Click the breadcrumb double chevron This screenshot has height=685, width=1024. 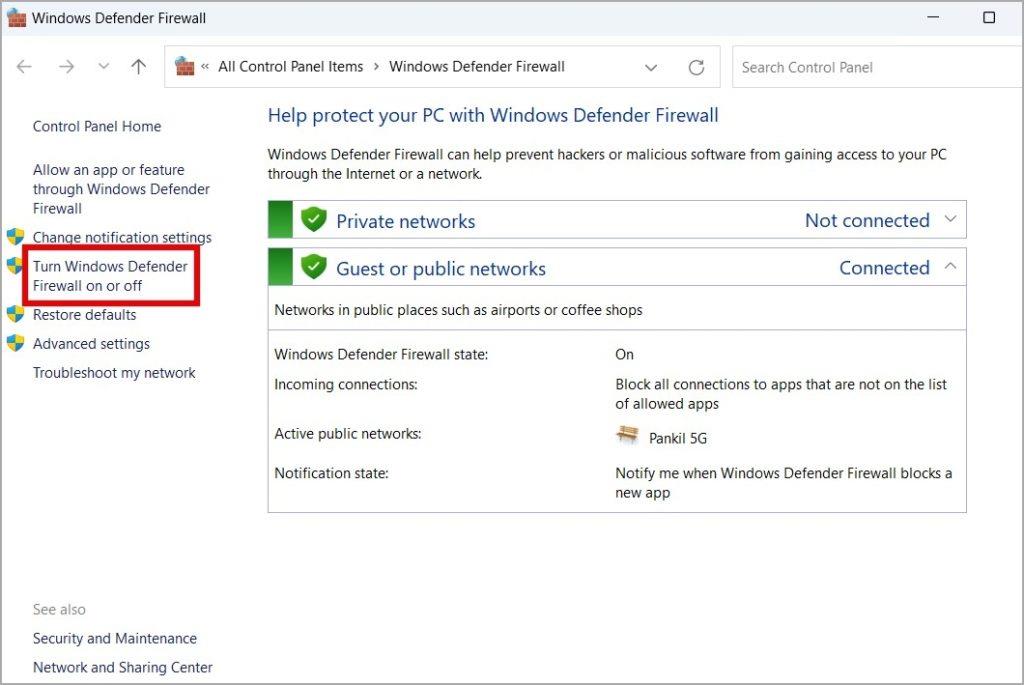click(205, 67)
